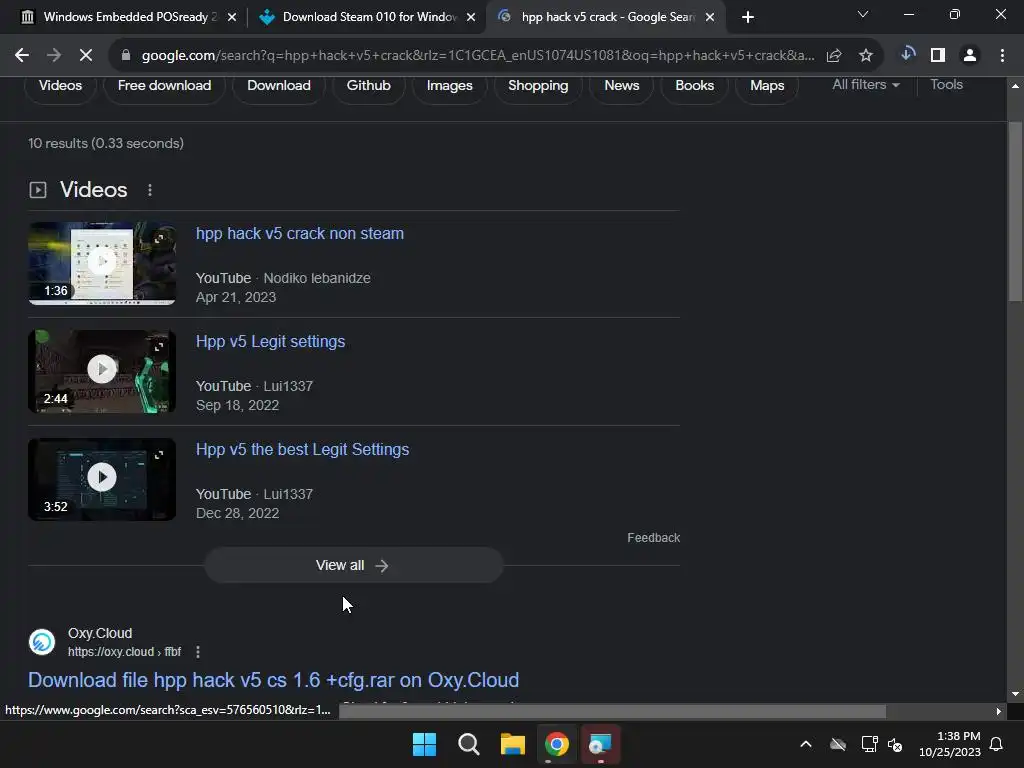Open the Windows Start menu

tap(424, 744)
